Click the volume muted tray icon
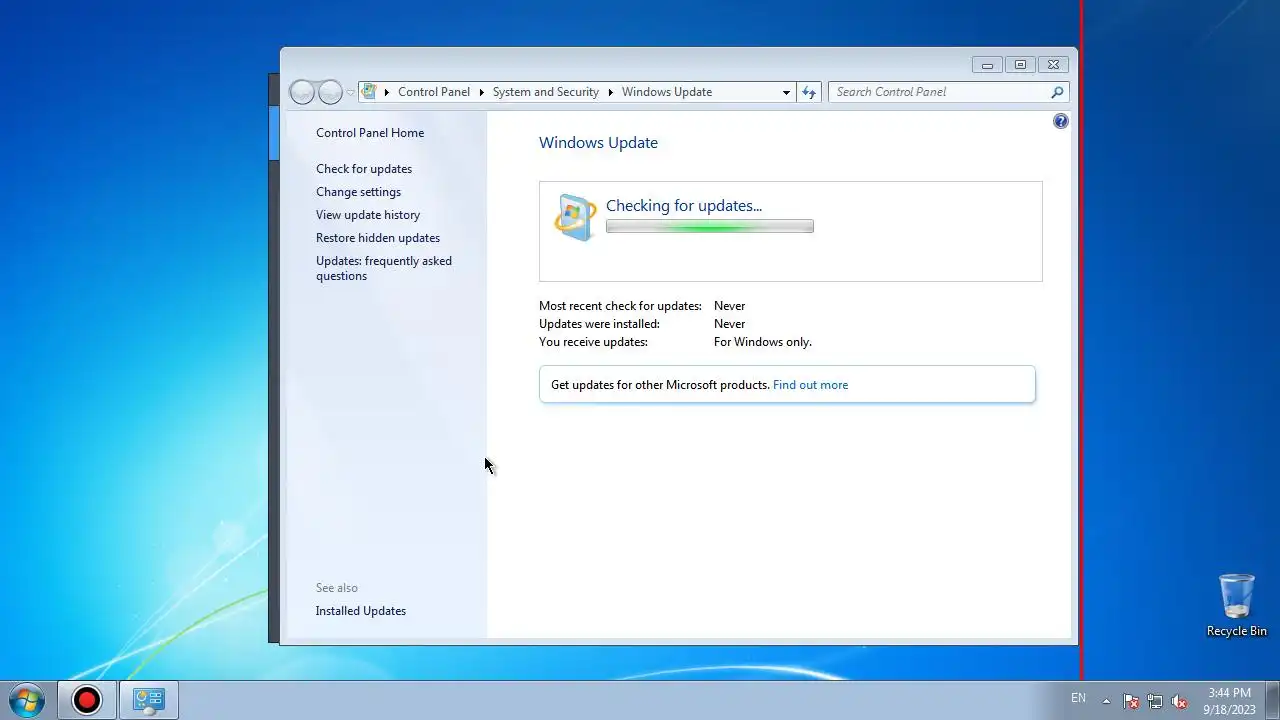 tap(1179, 701)
